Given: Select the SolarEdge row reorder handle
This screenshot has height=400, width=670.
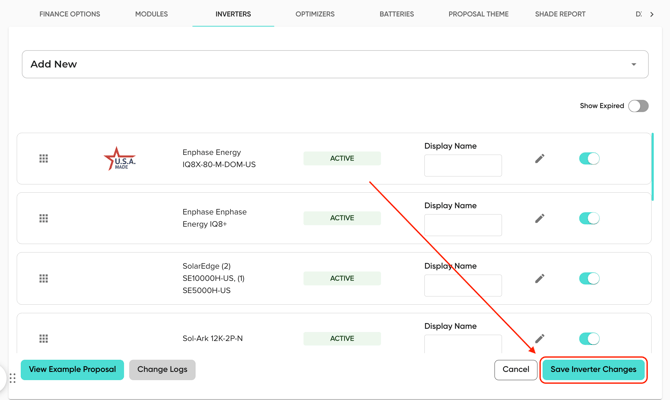Looking at the screenshot, I should point(43,279).
